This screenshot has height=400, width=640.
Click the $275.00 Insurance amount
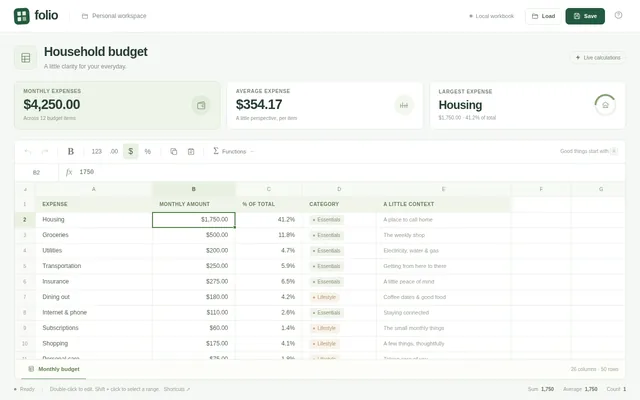tap(194, 282)
